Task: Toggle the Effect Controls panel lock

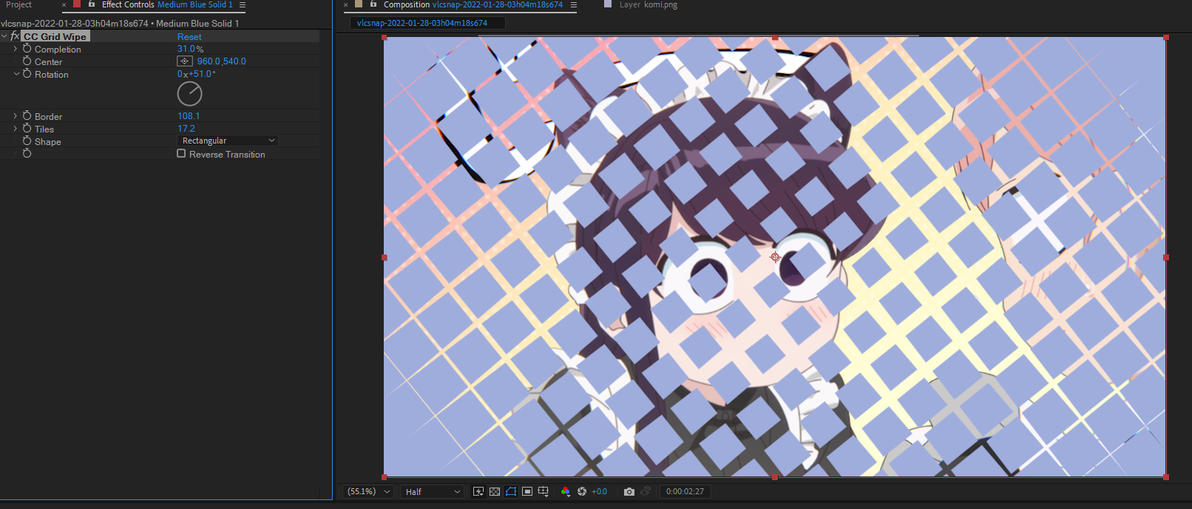Action: click(x=91, y=5)
